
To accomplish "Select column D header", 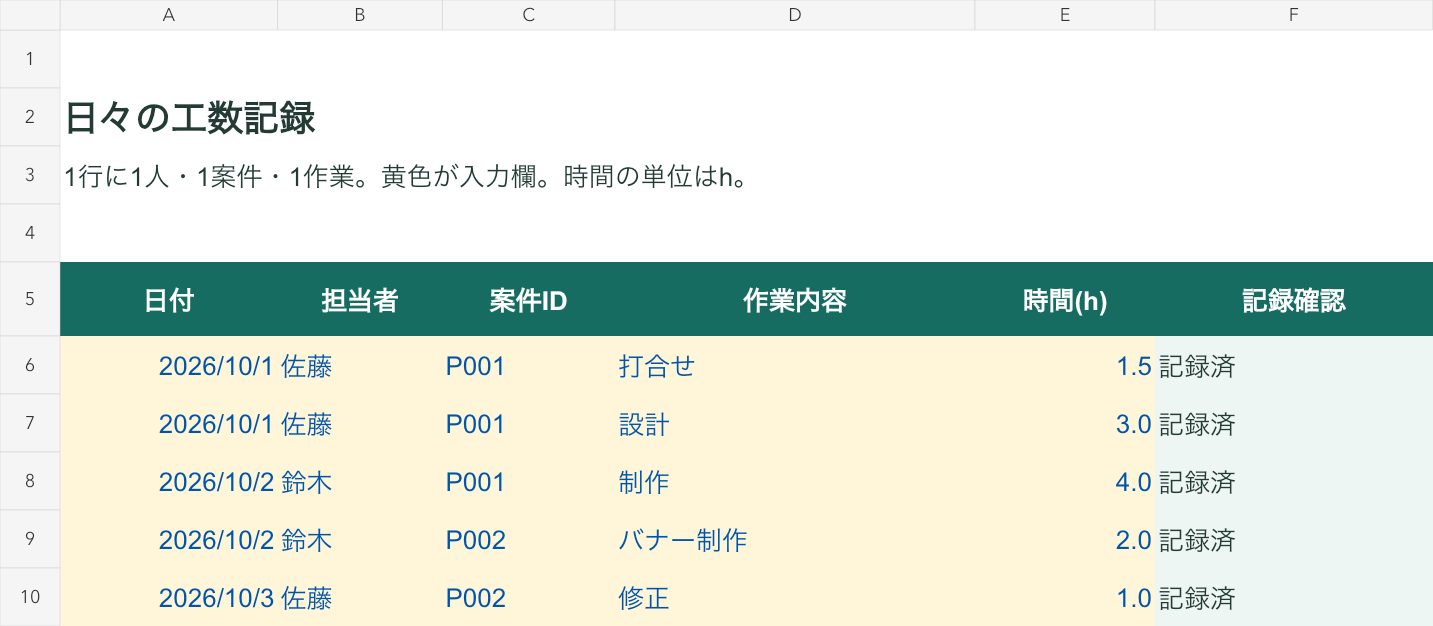I will point(795,15).
